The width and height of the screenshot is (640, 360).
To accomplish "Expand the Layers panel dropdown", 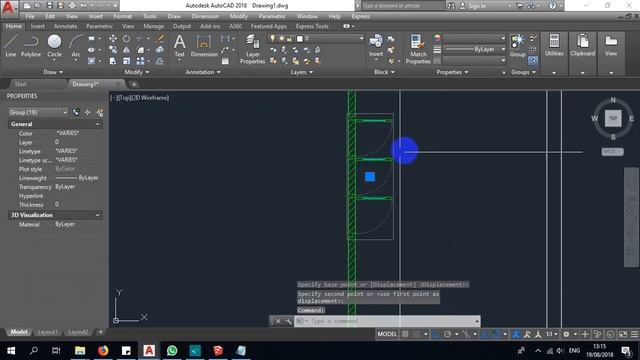I will tap(302, 72).
